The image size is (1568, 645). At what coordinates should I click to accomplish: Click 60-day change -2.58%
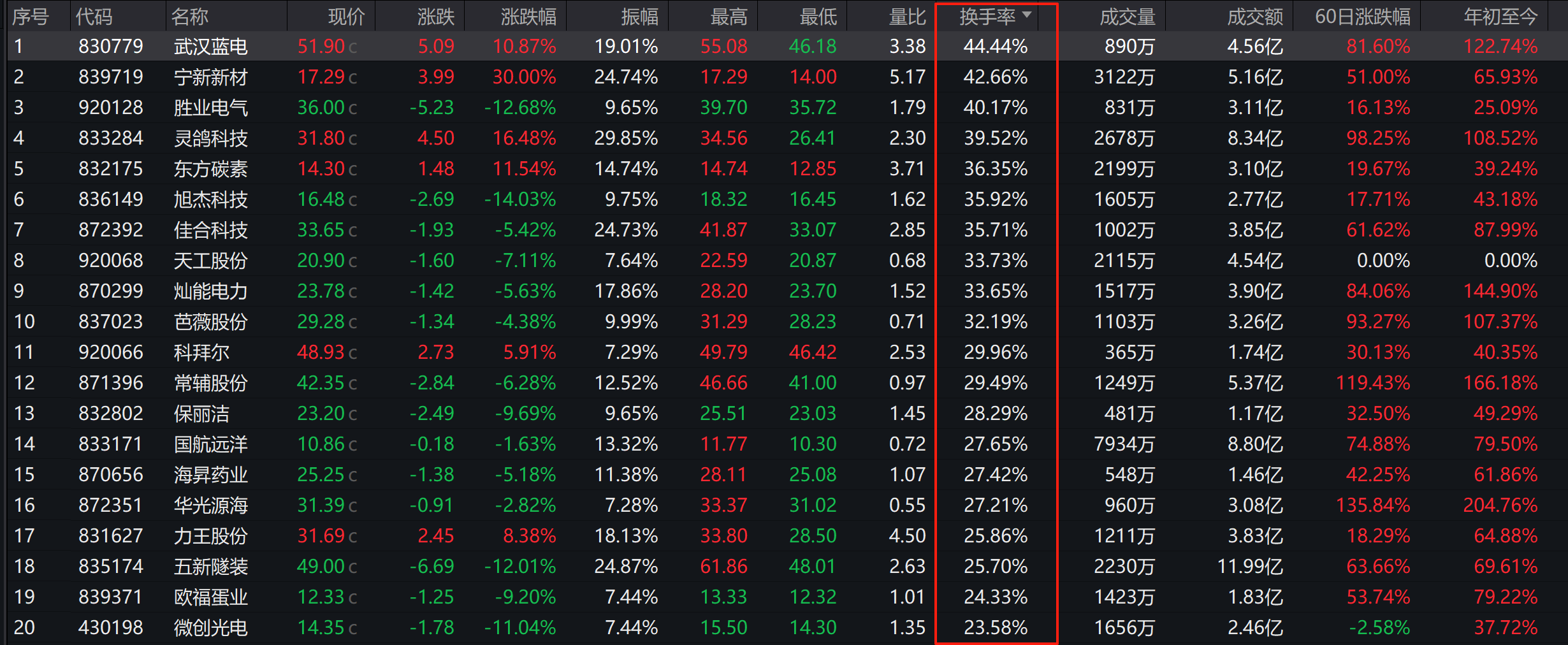click(x=1379, y=628)
